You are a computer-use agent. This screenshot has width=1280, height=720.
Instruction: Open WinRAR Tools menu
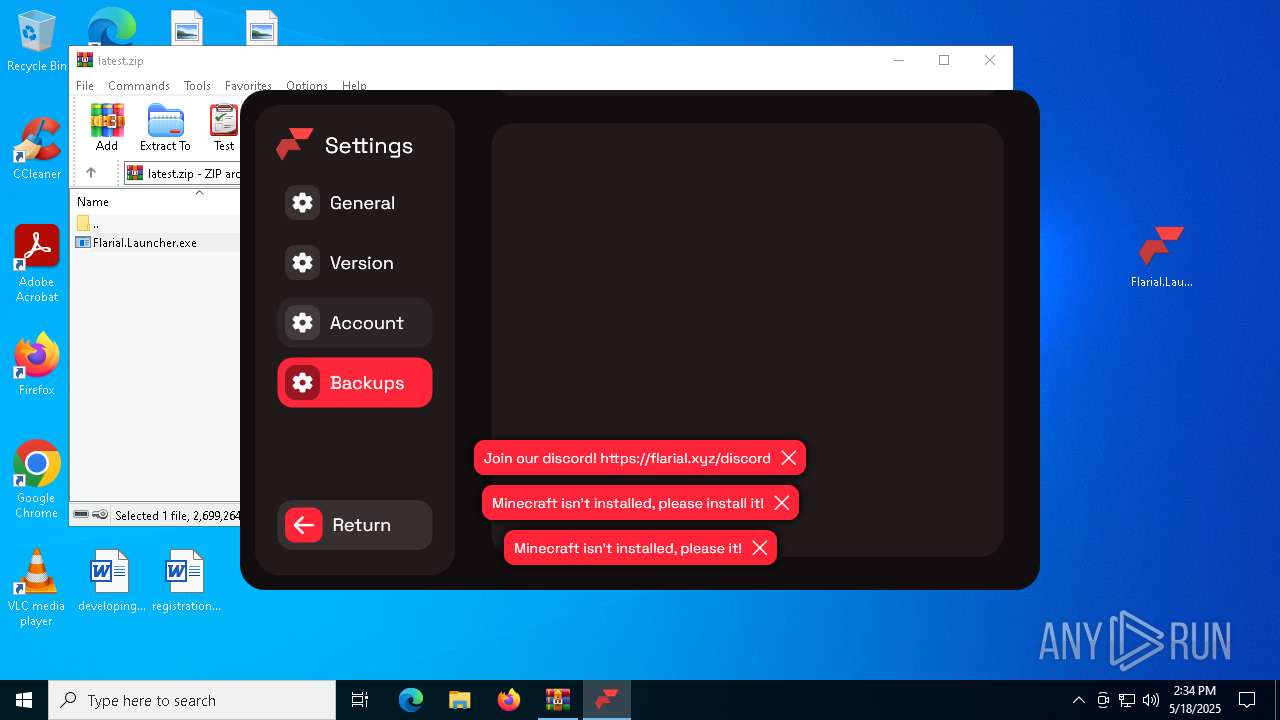[197, 86]
